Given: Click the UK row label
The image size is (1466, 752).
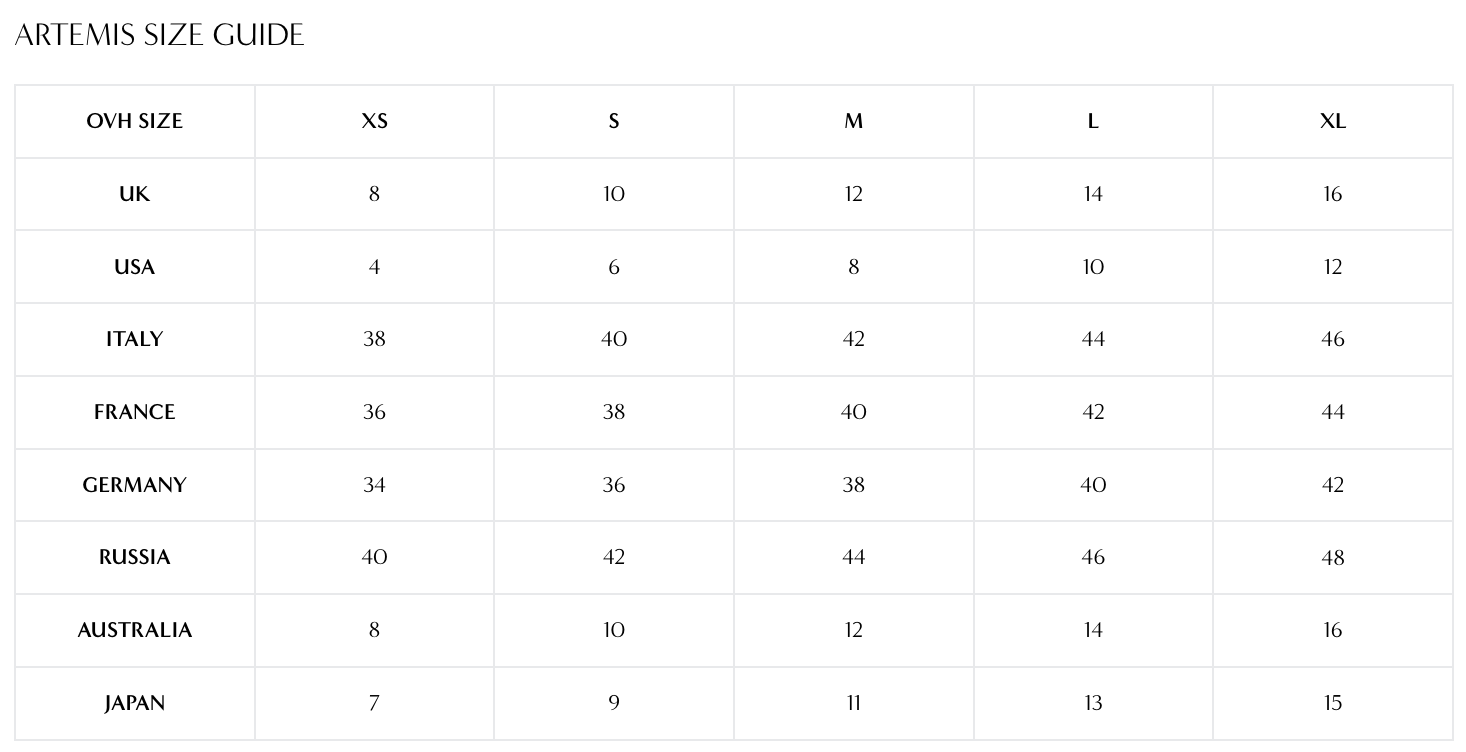Looking at the screenshot, I should coord(134,194).
